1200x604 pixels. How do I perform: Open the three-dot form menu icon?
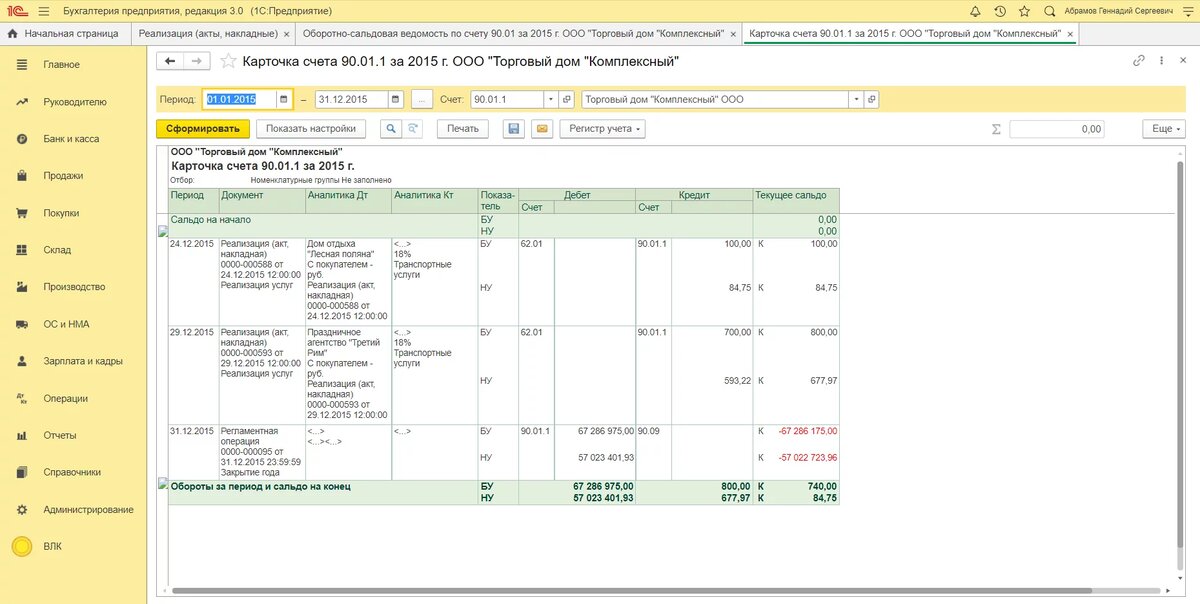pyautogui.click(x=1162, y=61)
